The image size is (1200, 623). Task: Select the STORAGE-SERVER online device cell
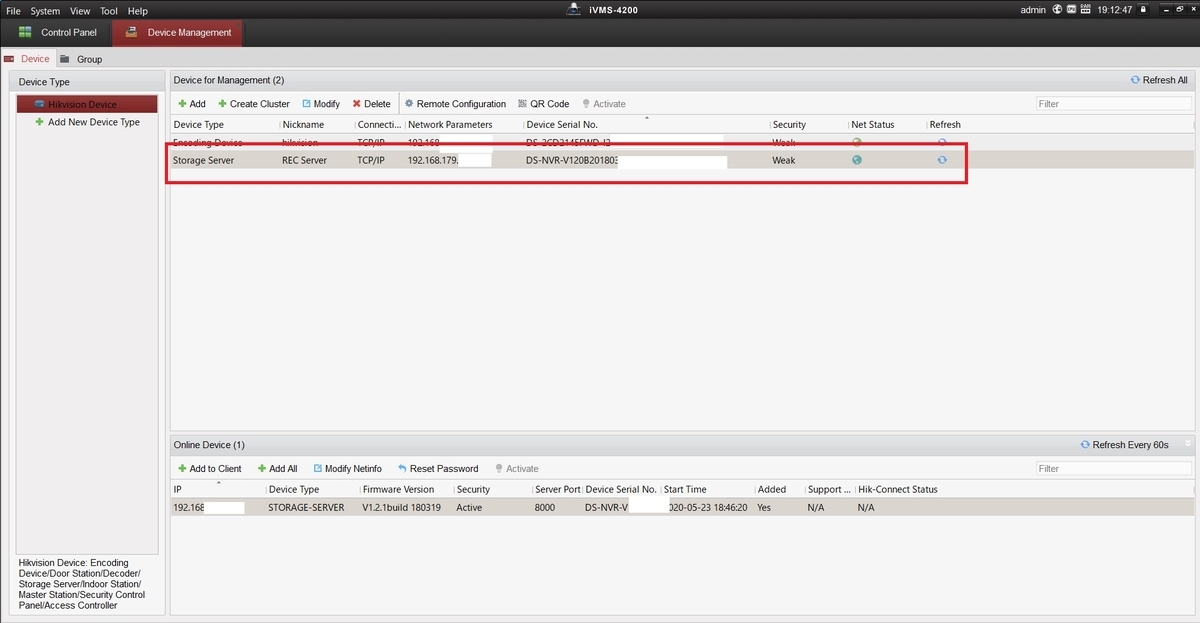[306, 508]
